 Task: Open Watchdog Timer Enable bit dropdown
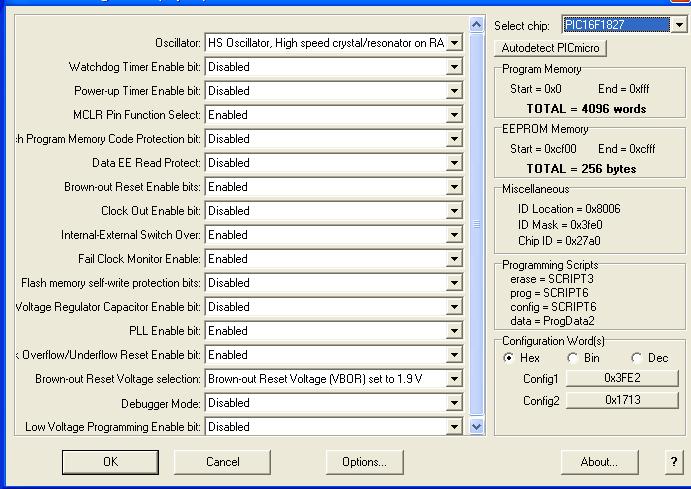(334, 67)
